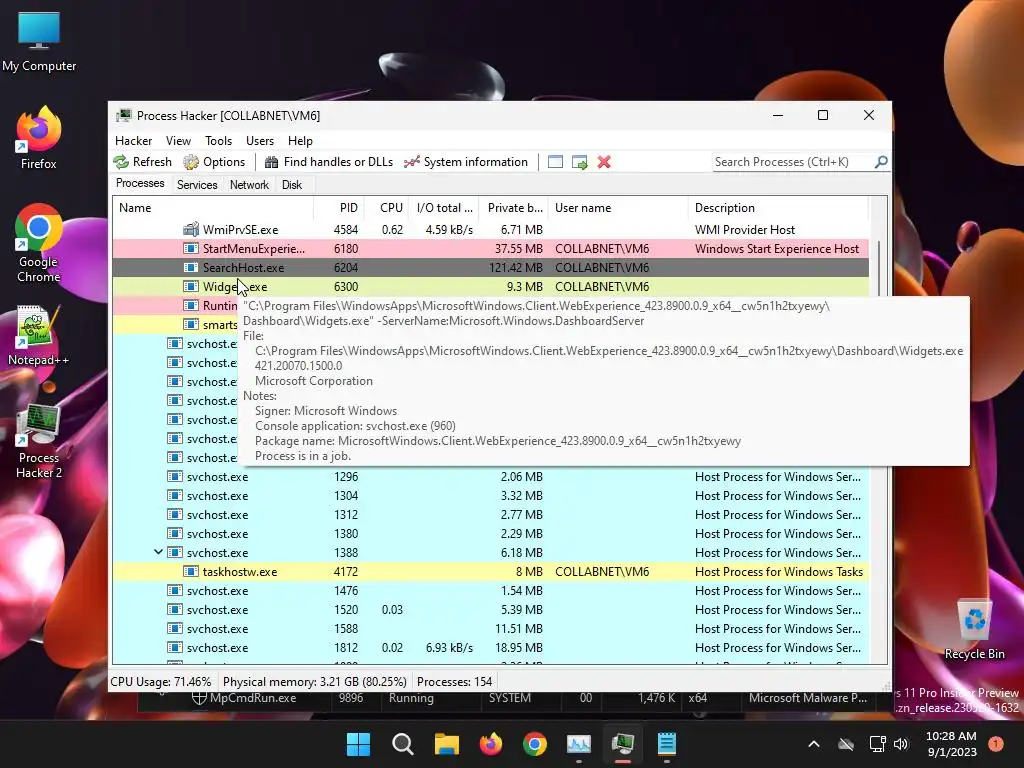
Task: Select svchost.exe row with PID 1380
Action: [491, 534]
